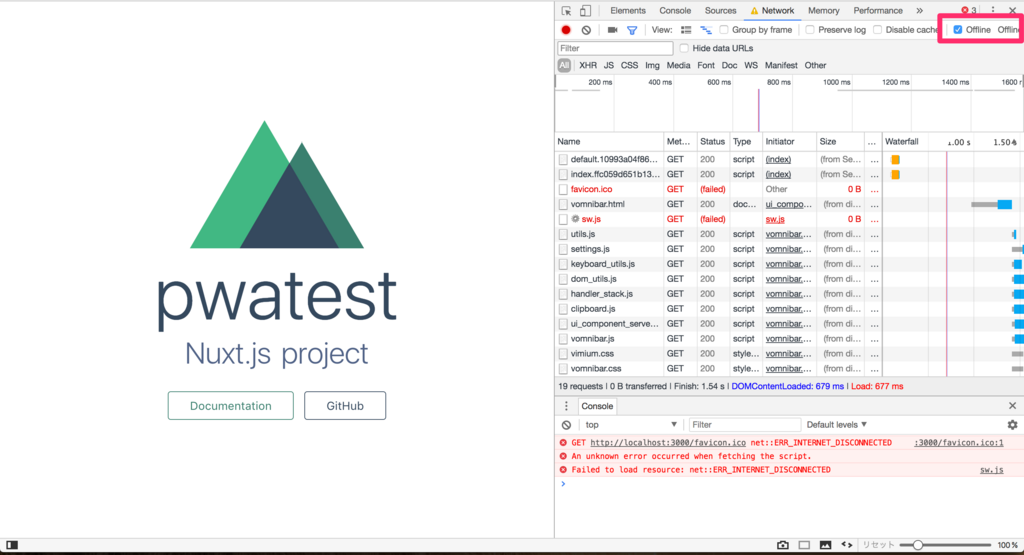Viewport: 1024px width, 555px height.
Task: Switch to large request rows view
Action: (x=686, y=30)
